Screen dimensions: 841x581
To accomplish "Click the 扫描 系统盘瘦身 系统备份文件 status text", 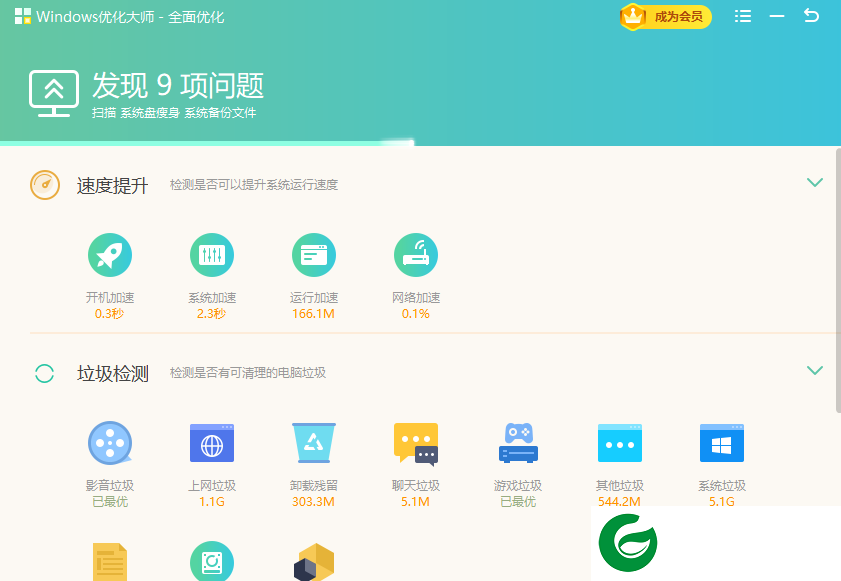I will point(174,113).
